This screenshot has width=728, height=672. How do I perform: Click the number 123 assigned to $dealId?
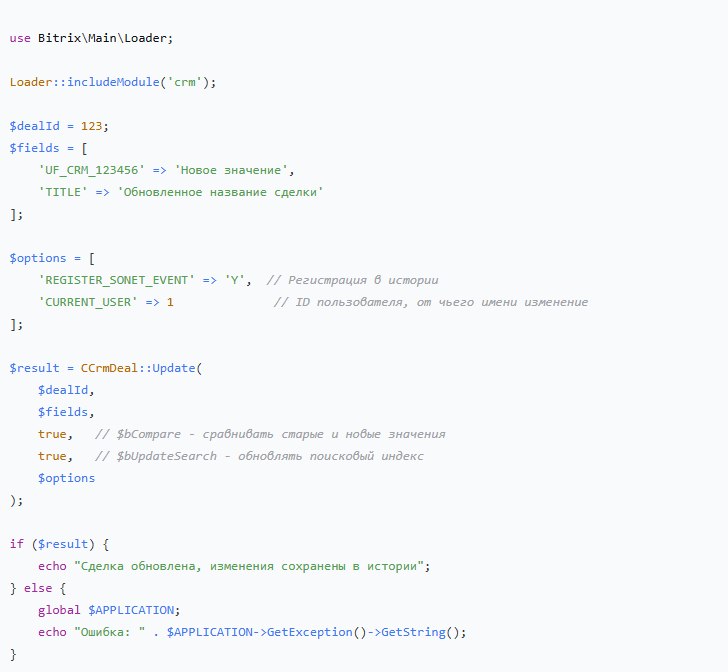point(92,126)
